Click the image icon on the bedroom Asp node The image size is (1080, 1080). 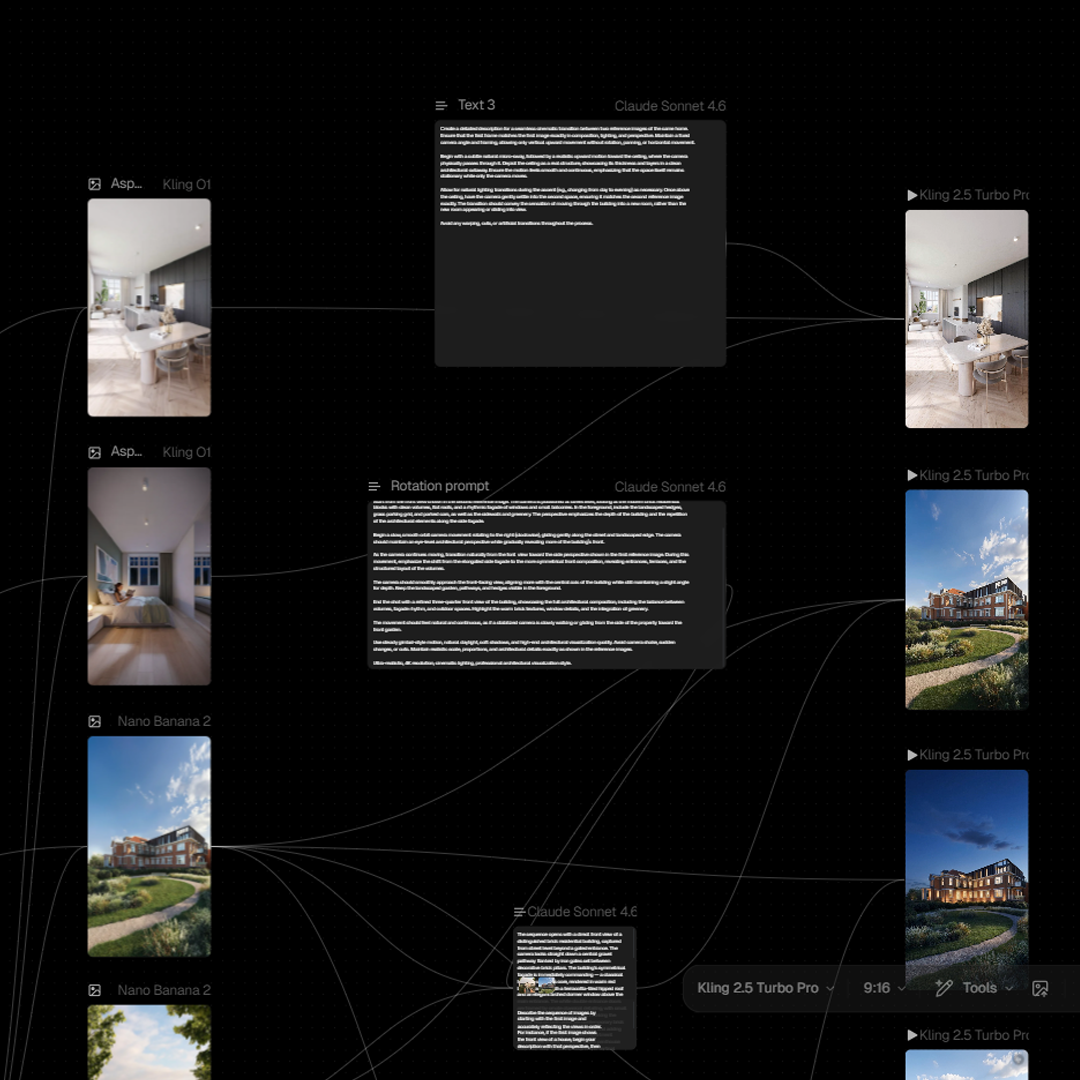click(x=94, y=452)
